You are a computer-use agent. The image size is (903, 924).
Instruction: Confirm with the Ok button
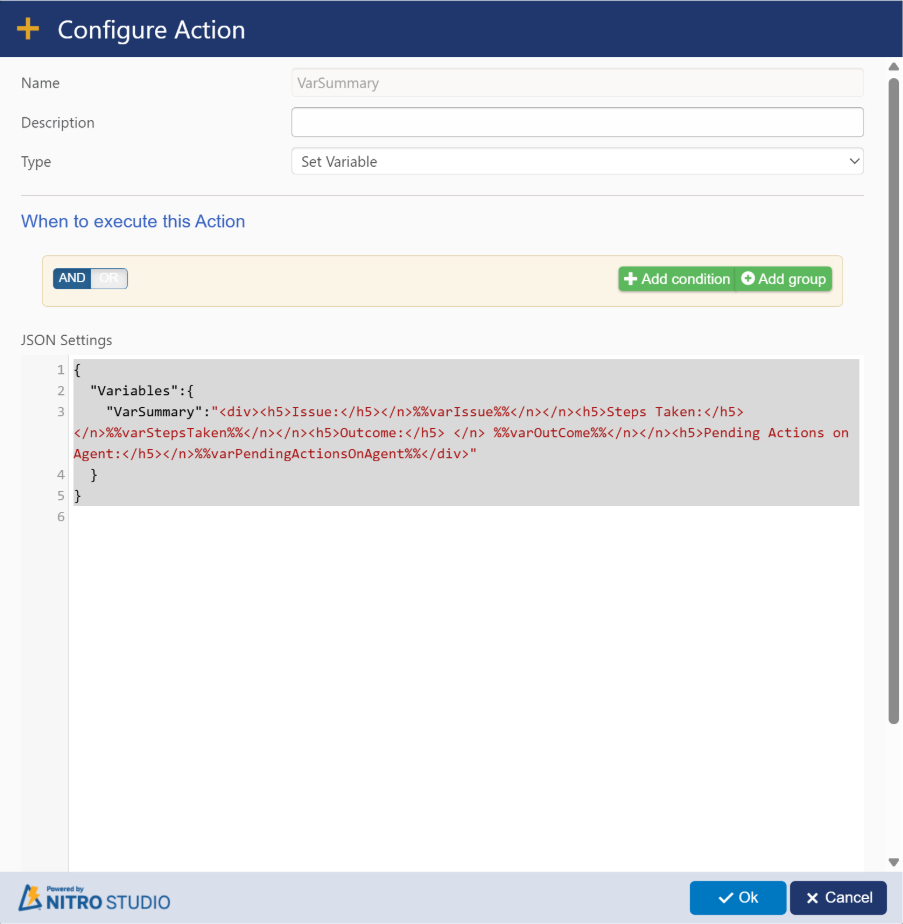pos(738,898)
